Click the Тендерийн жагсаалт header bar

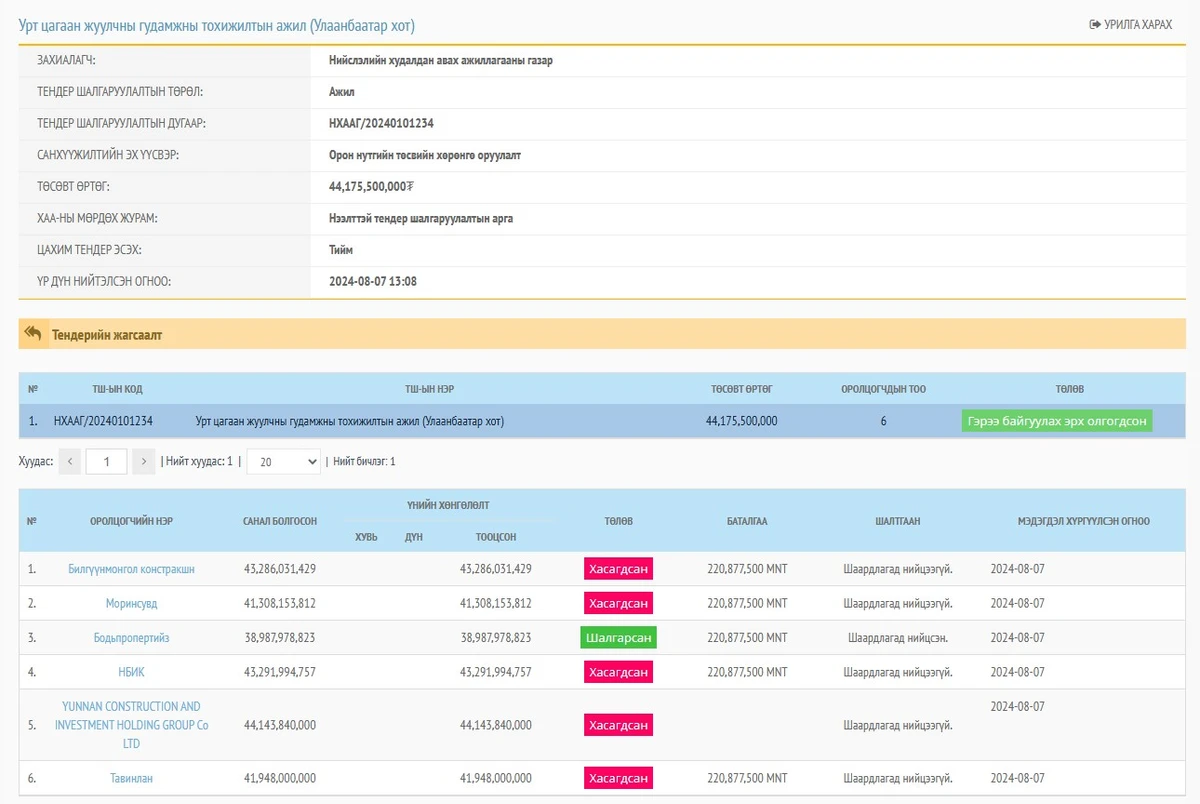coord(600,334)
